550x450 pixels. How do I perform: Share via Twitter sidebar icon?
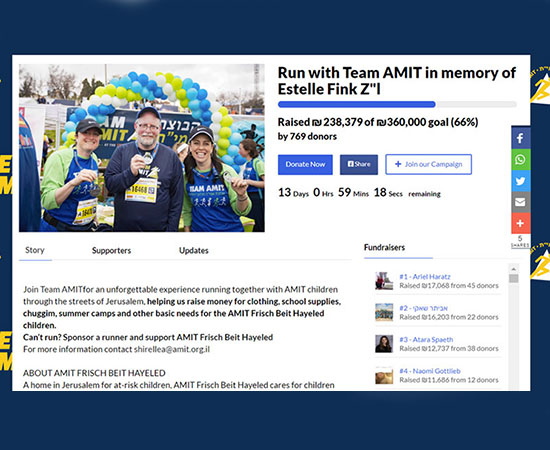coord(521,181)
